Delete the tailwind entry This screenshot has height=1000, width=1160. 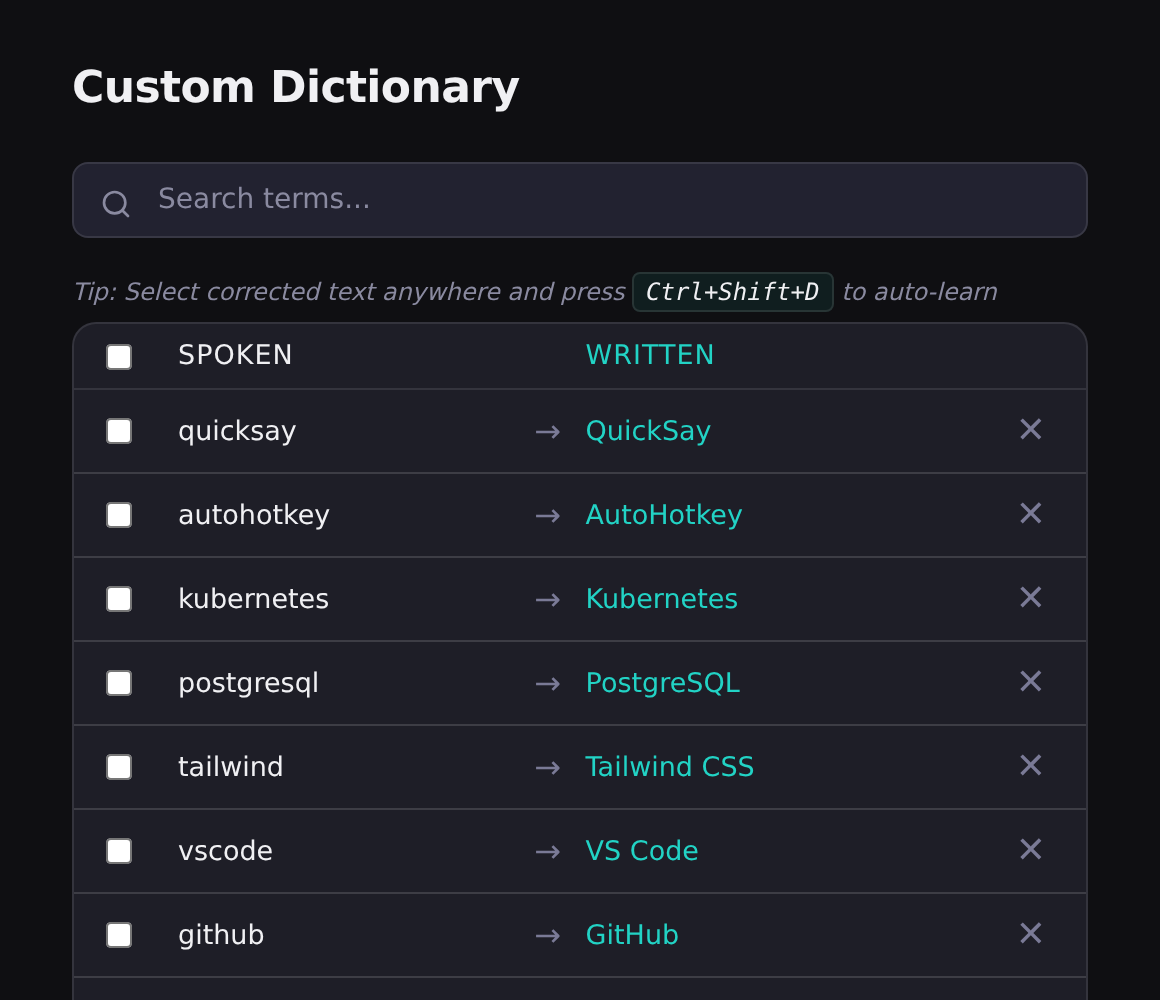[1030, 765]
